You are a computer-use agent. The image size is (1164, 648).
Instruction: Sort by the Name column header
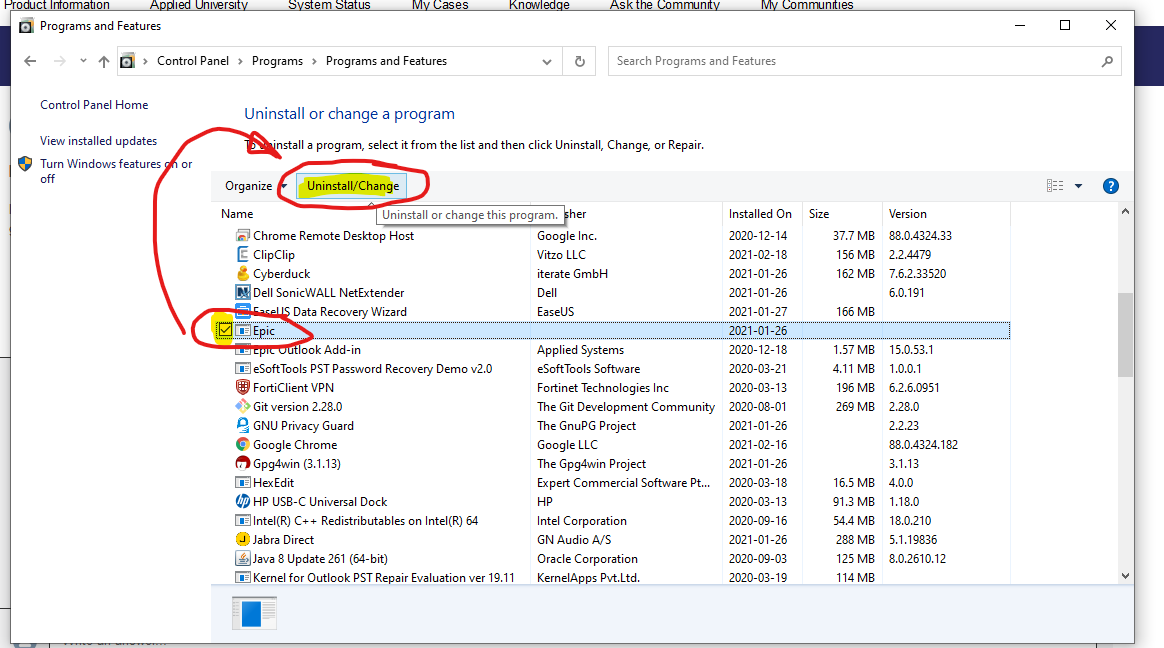[237, 214]
